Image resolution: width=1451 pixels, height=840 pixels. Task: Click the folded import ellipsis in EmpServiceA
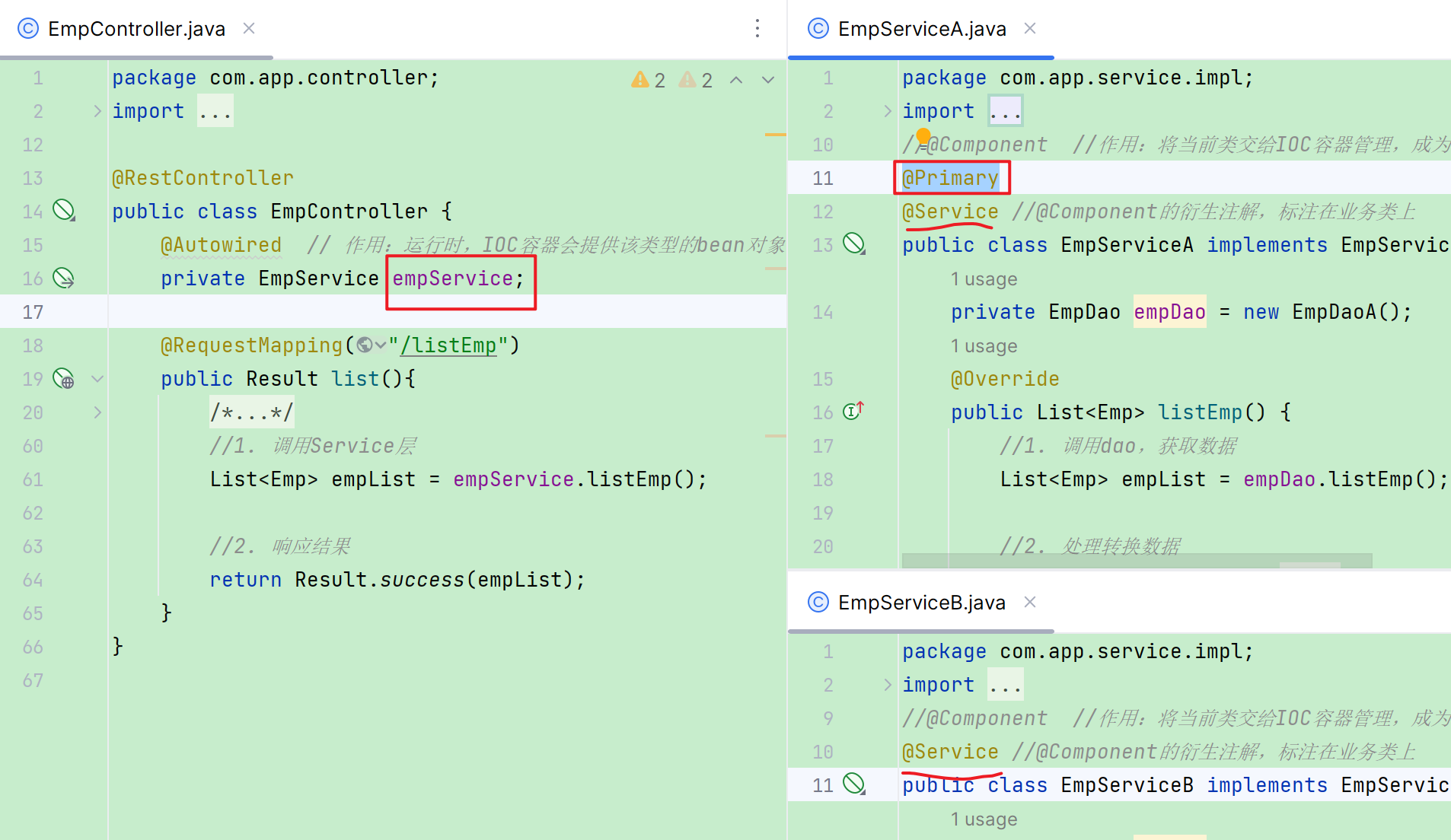click(x=1006, y=111)
